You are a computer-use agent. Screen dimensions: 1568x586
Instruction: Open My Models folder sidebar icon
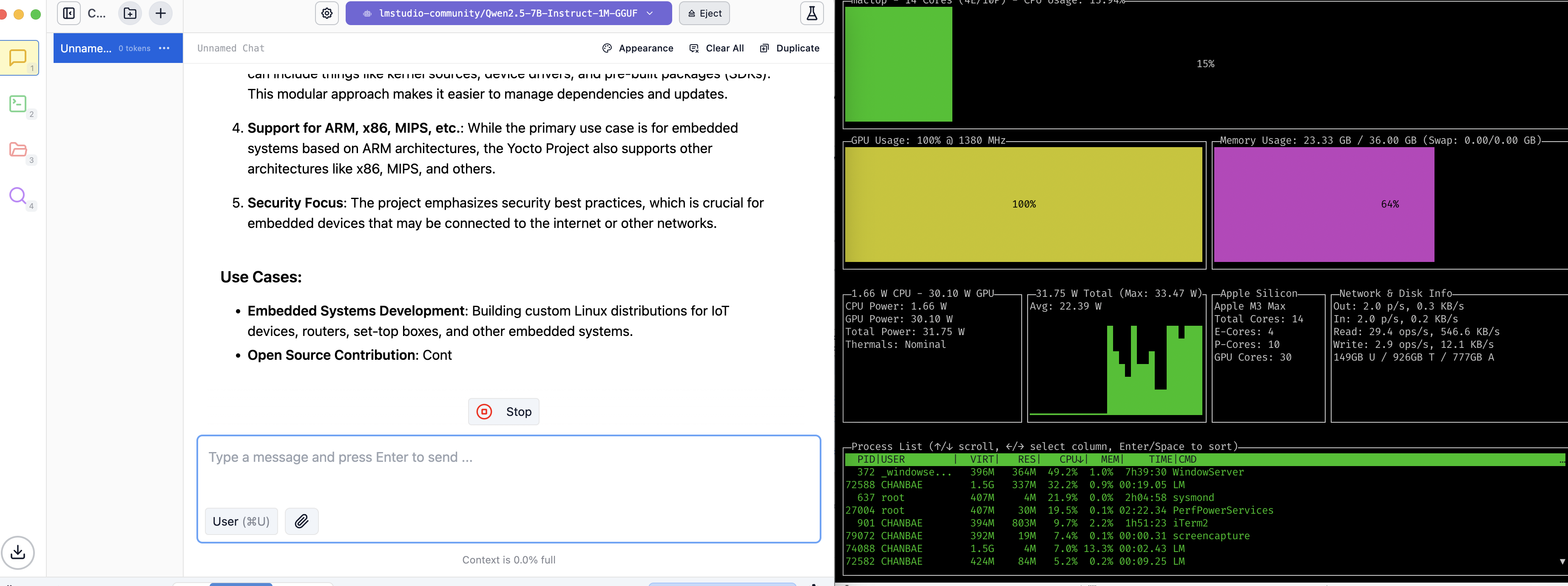(x=18, y=150)
